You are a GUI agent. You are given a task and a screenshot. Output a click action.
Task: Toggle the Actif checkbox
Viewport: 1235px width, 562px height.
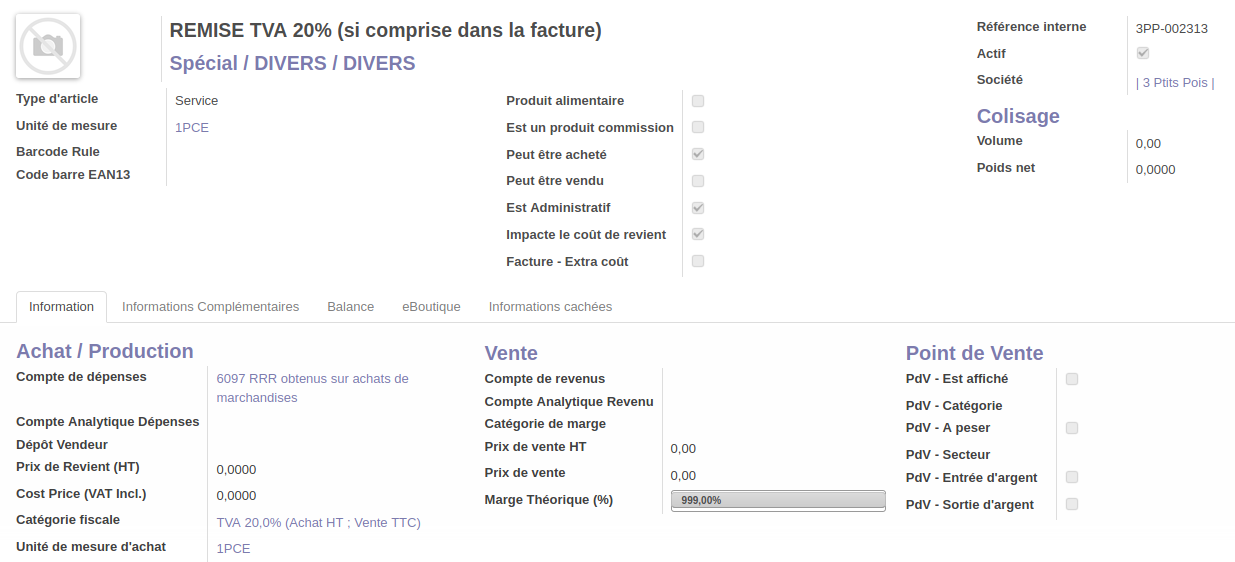(x=1143, y=53)
